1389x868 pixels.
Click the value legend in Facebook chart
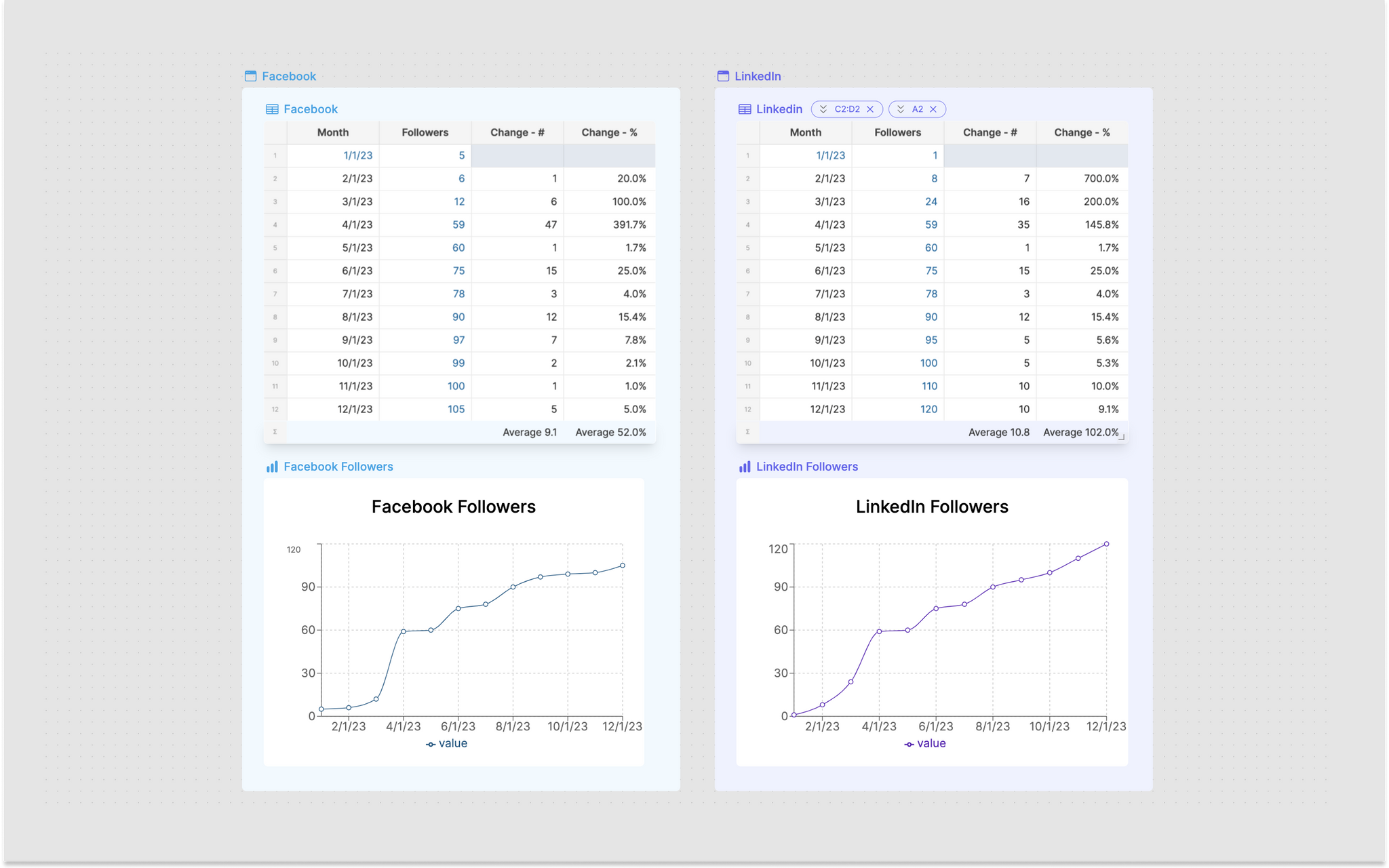point(447,743)
